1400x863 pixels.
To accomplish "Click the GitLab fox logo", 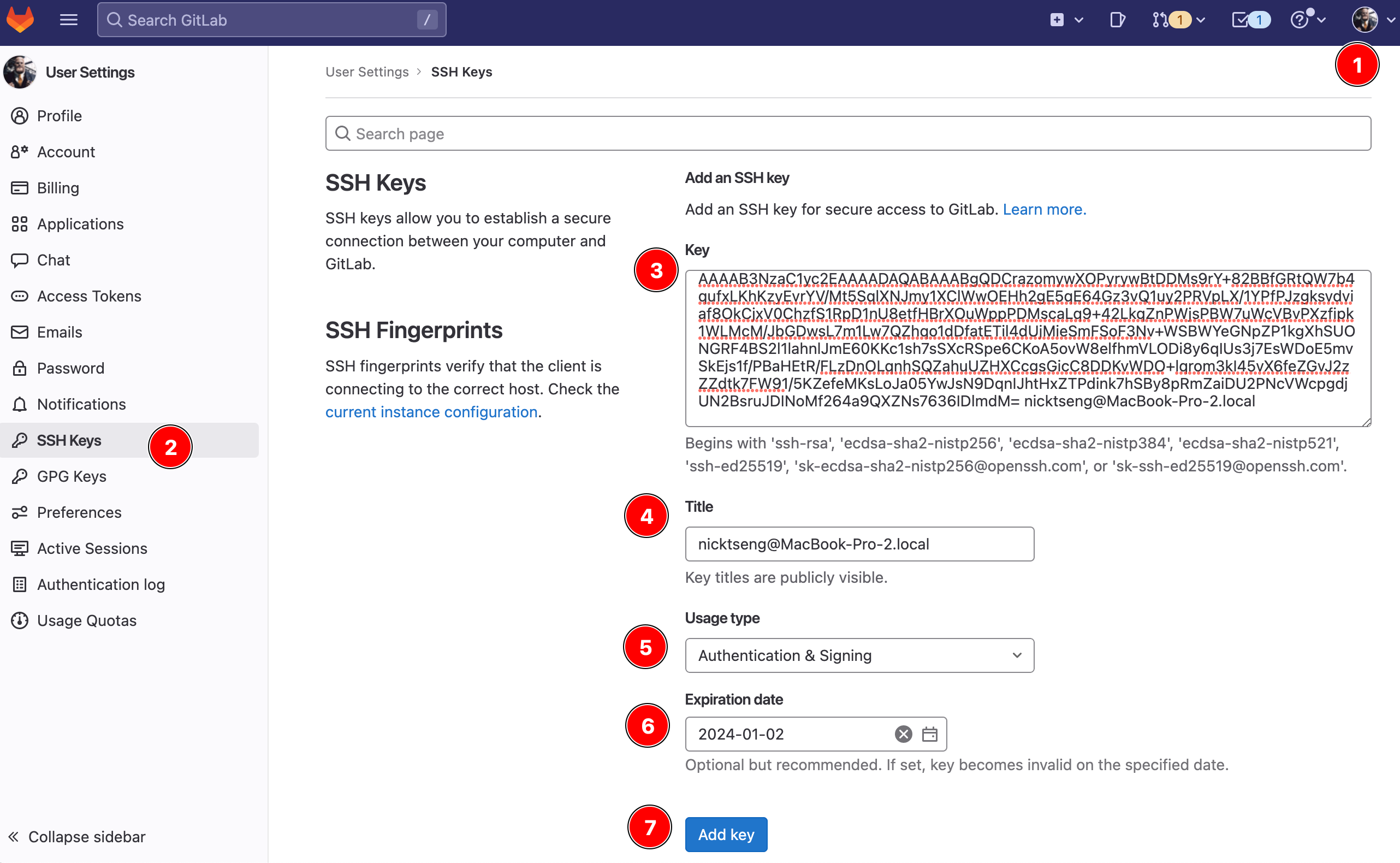I will pos(21,20).
